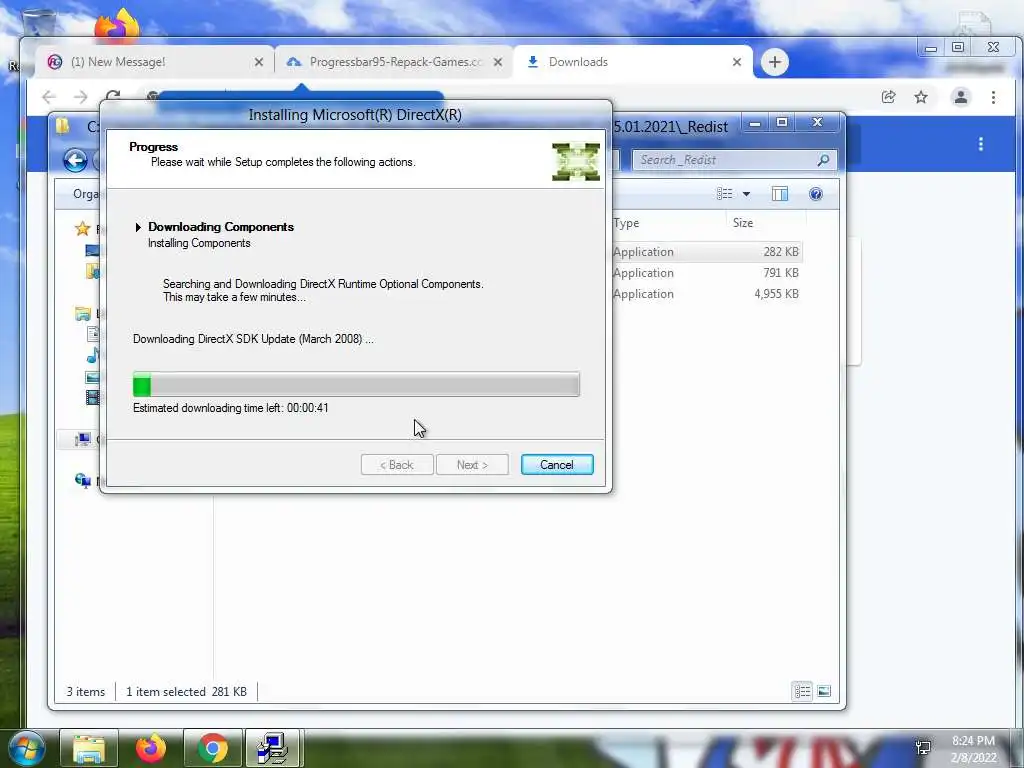This screenshot has width=1024, height=768.
Task: Close the Downloads tab
Action: click(737, 62)
